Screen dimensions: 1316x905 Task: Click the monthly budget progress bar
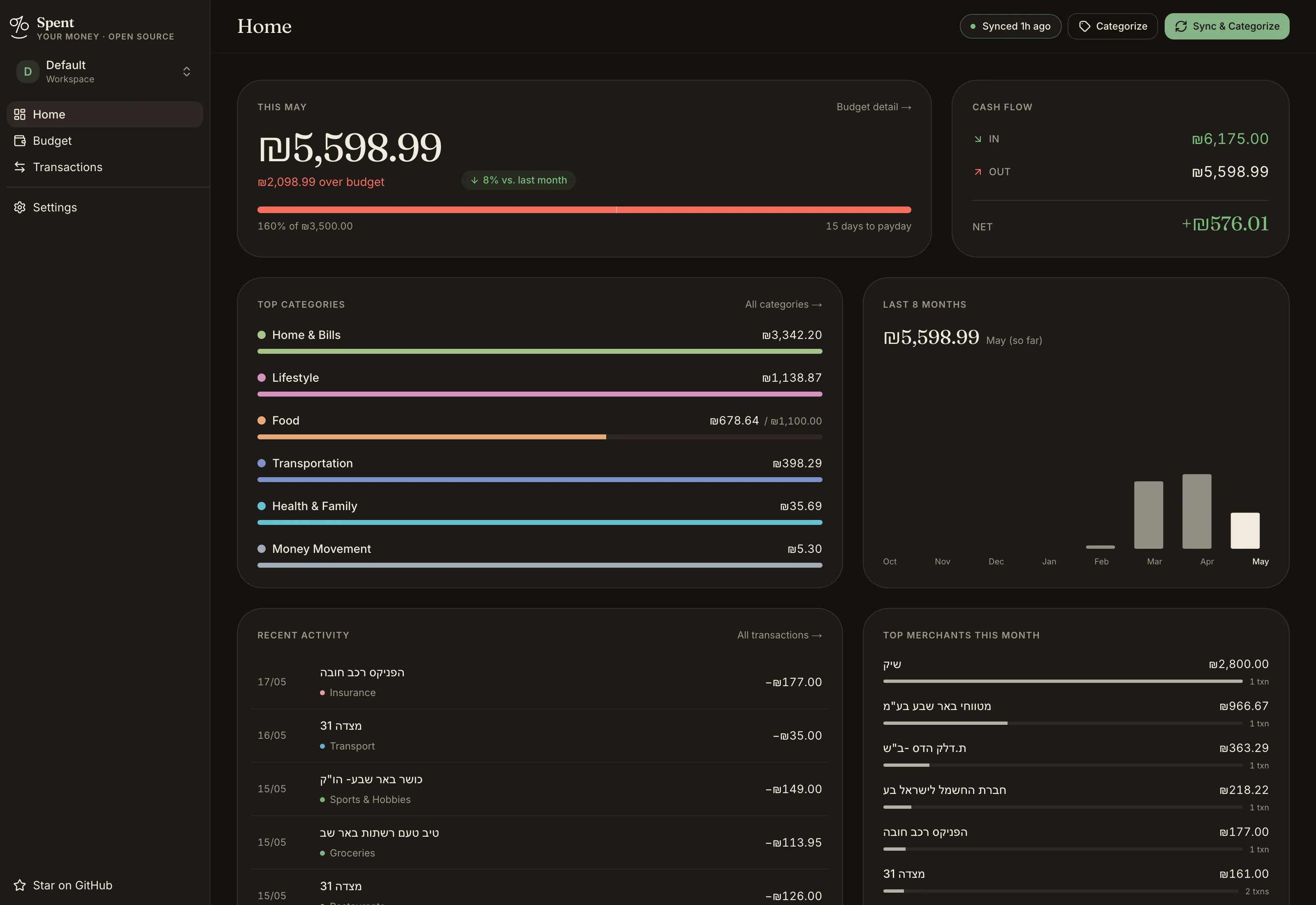click(584, 210)
